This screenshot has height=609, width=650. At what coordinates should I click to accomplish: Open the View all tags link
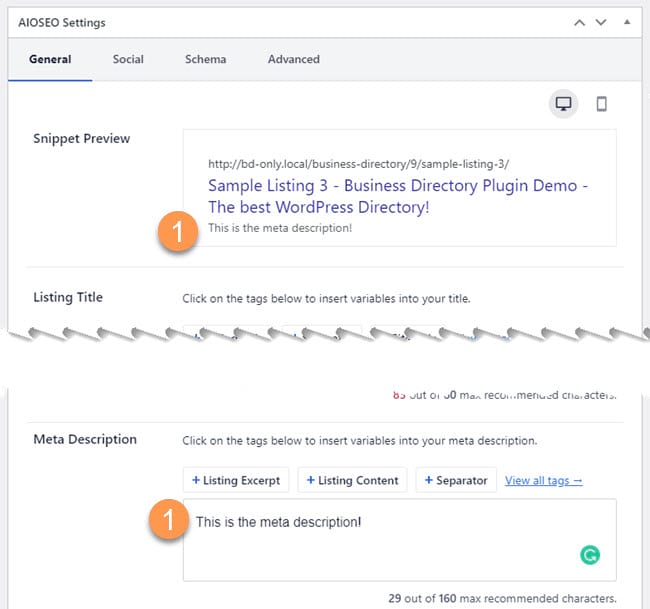tap(543, 480)
